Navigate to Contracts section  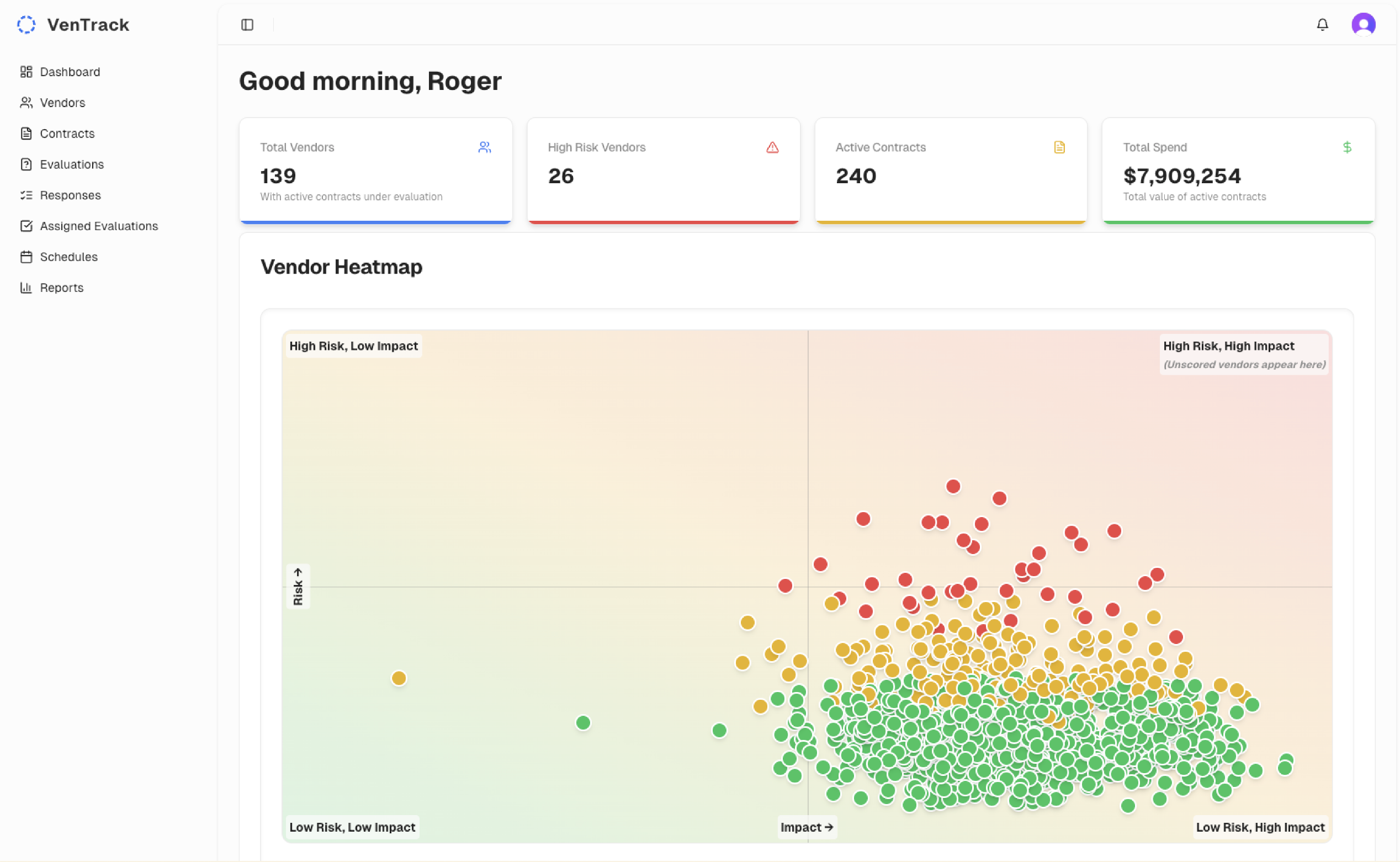(67, 134)
